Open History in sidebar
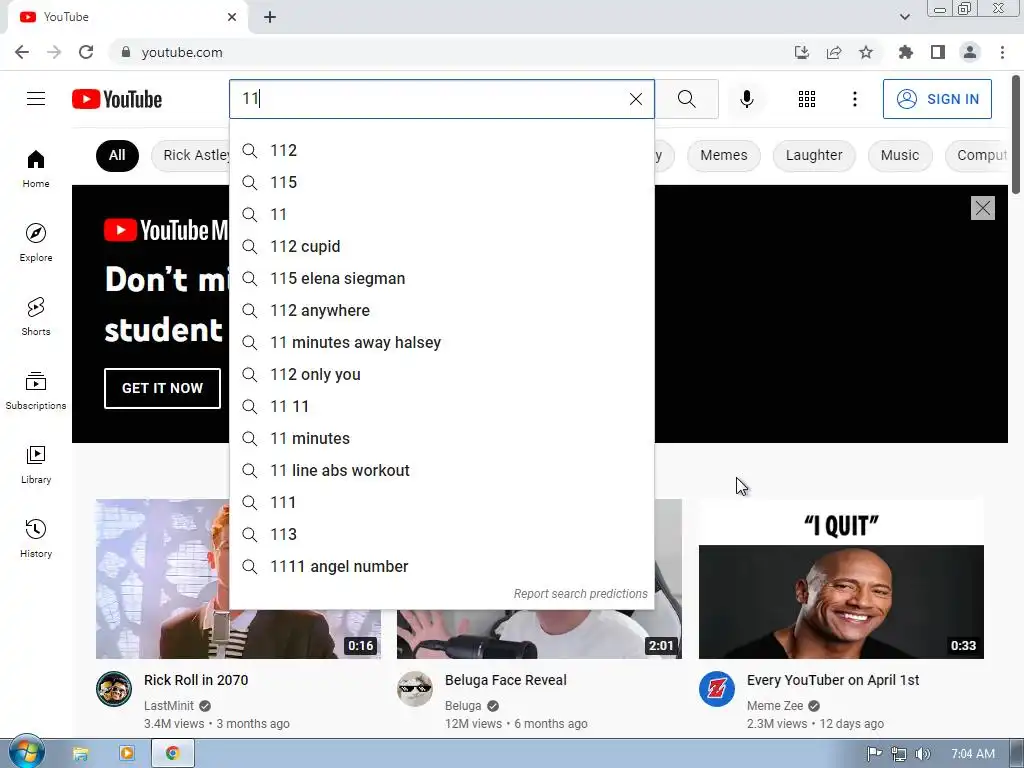Viewport: 1024px width, 768px height. click(36, 538)
